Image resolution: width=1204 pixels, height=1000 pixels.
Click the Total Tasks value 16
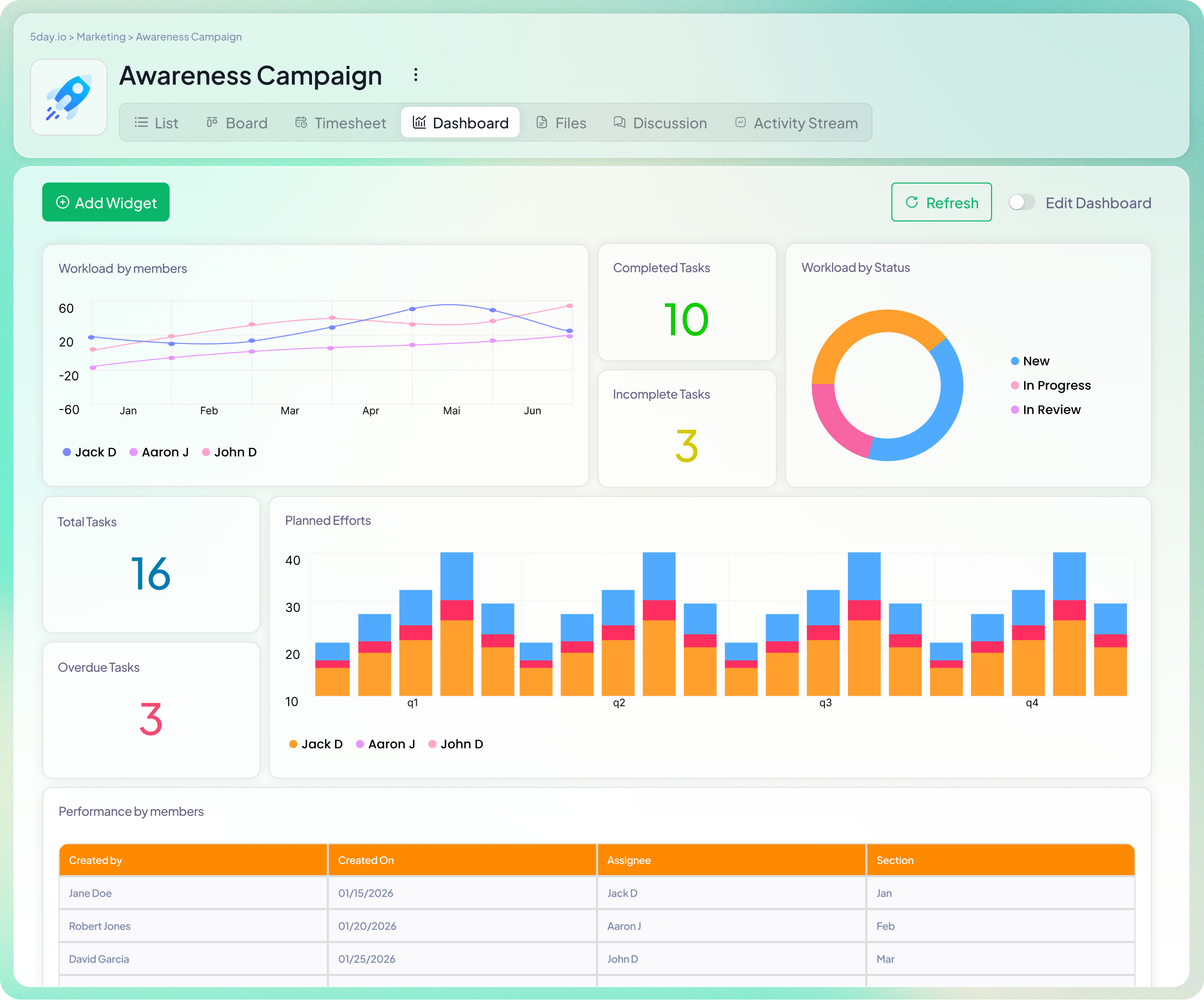click(151, 574)
